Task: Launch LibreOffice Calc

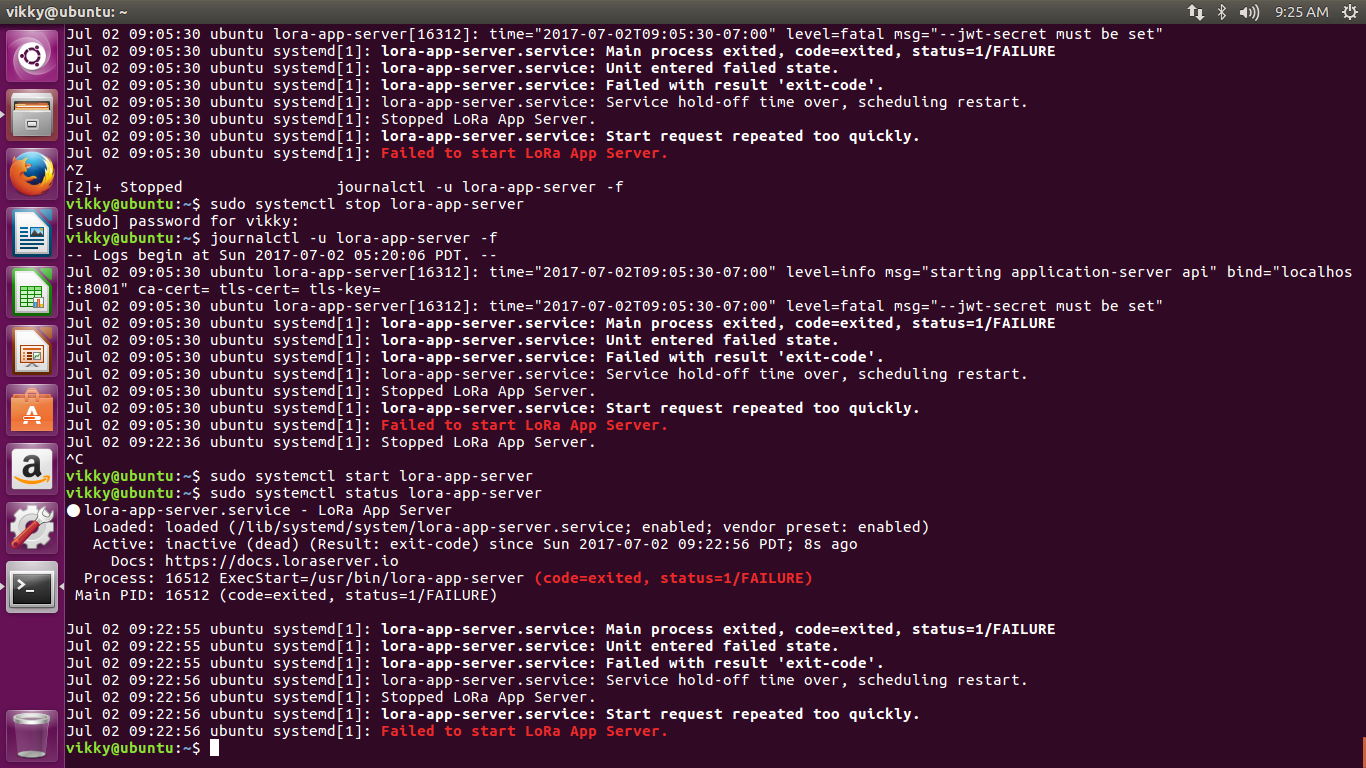Action: pyautogui.click(x=32, y=290)
